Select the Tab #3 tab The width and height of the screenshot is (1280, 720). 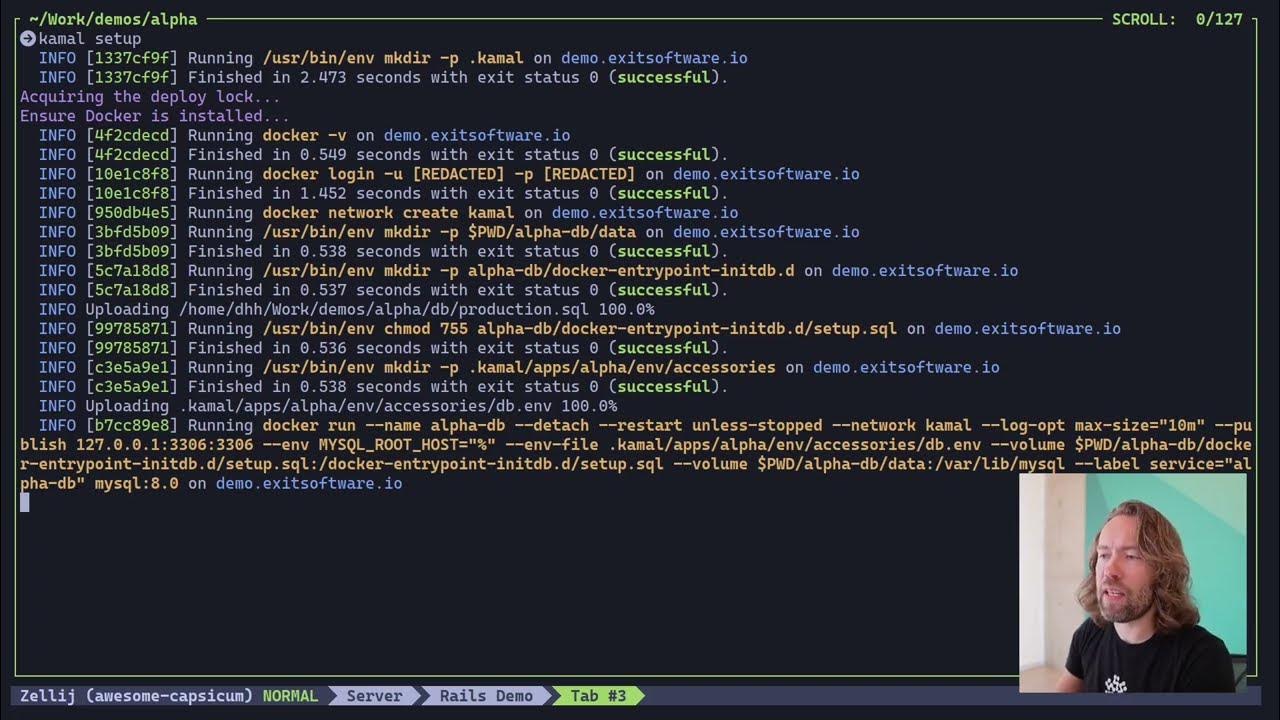click(x=598, y=695)
